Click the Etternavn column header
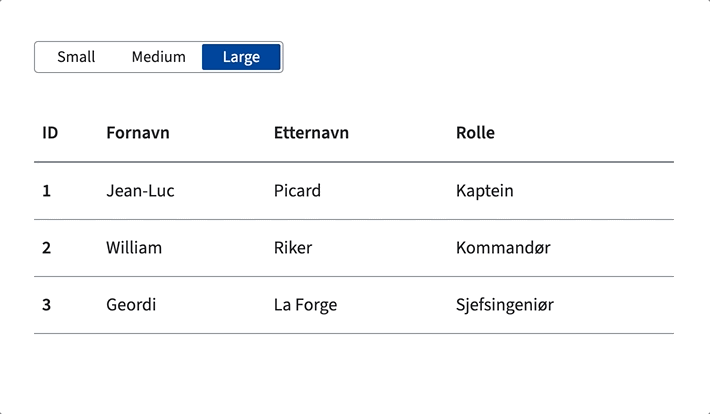 (x=311, y=133)
